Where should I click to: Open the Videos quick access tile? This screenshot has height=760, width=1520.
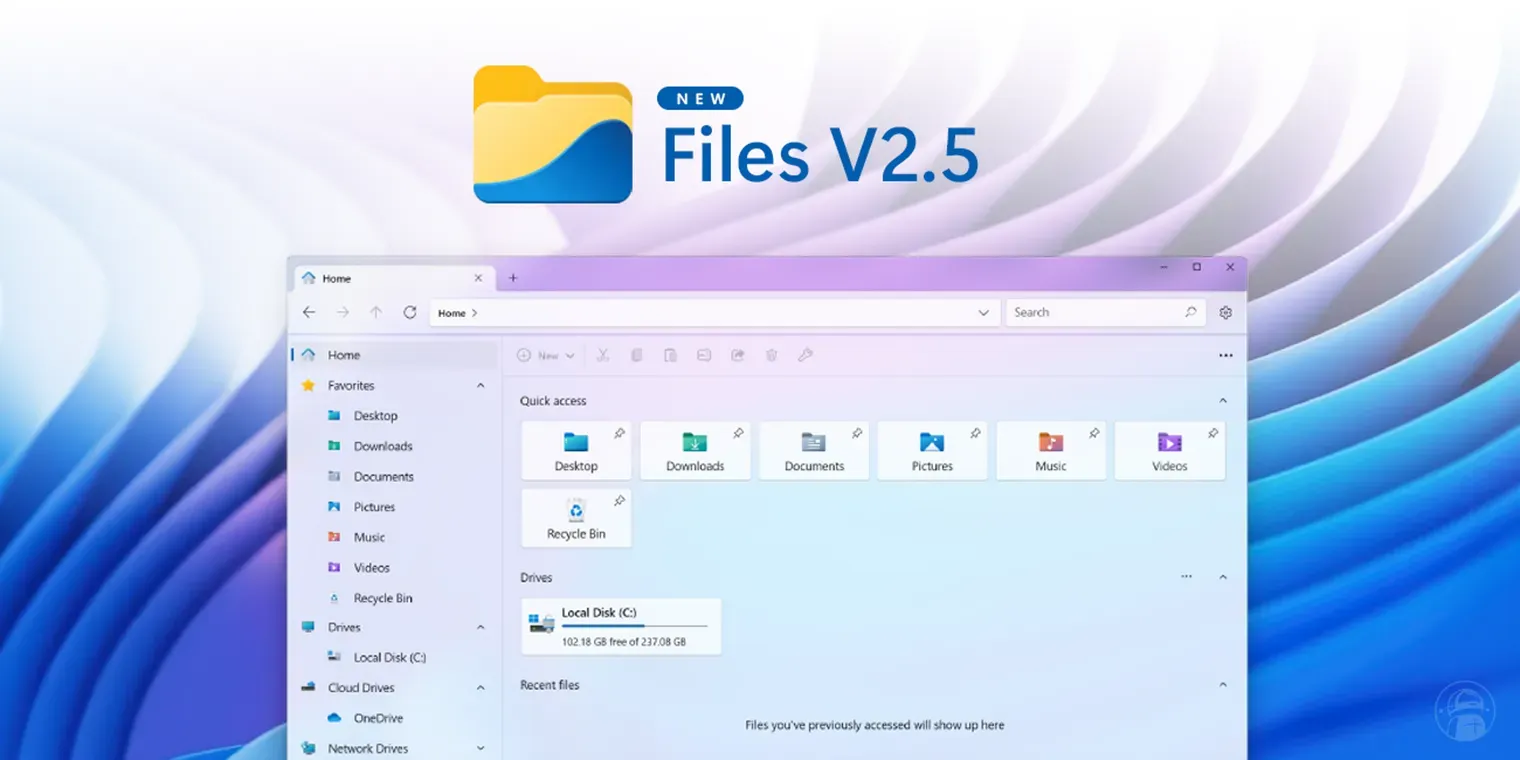[1169, 451]
